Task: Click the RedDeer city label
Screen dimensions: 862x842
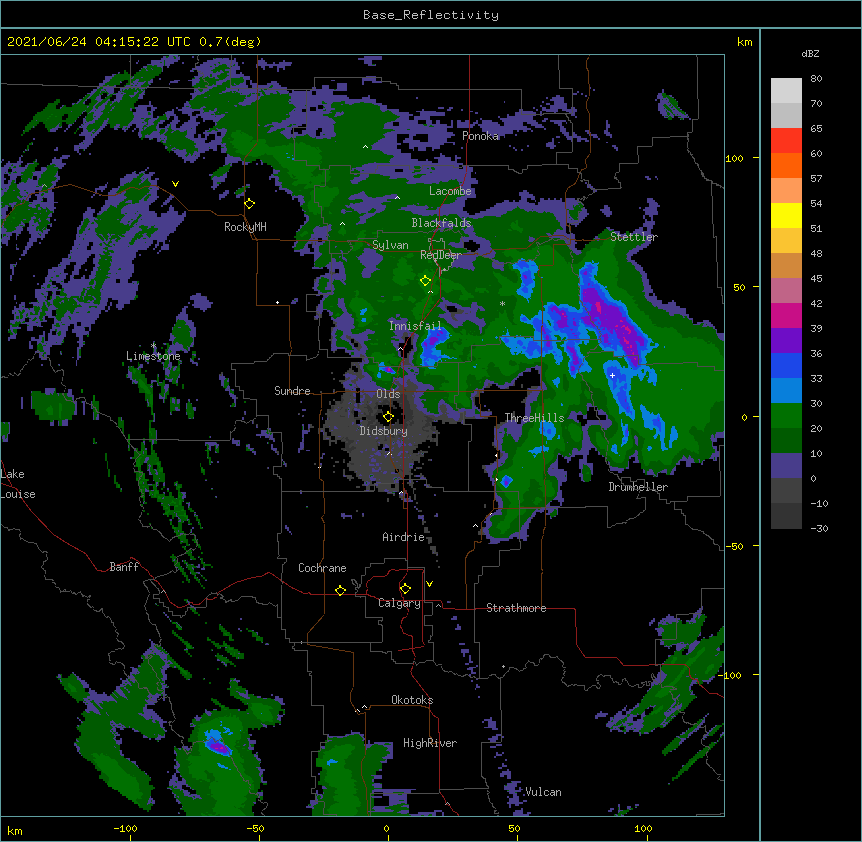Action: (x=440, y=255)
